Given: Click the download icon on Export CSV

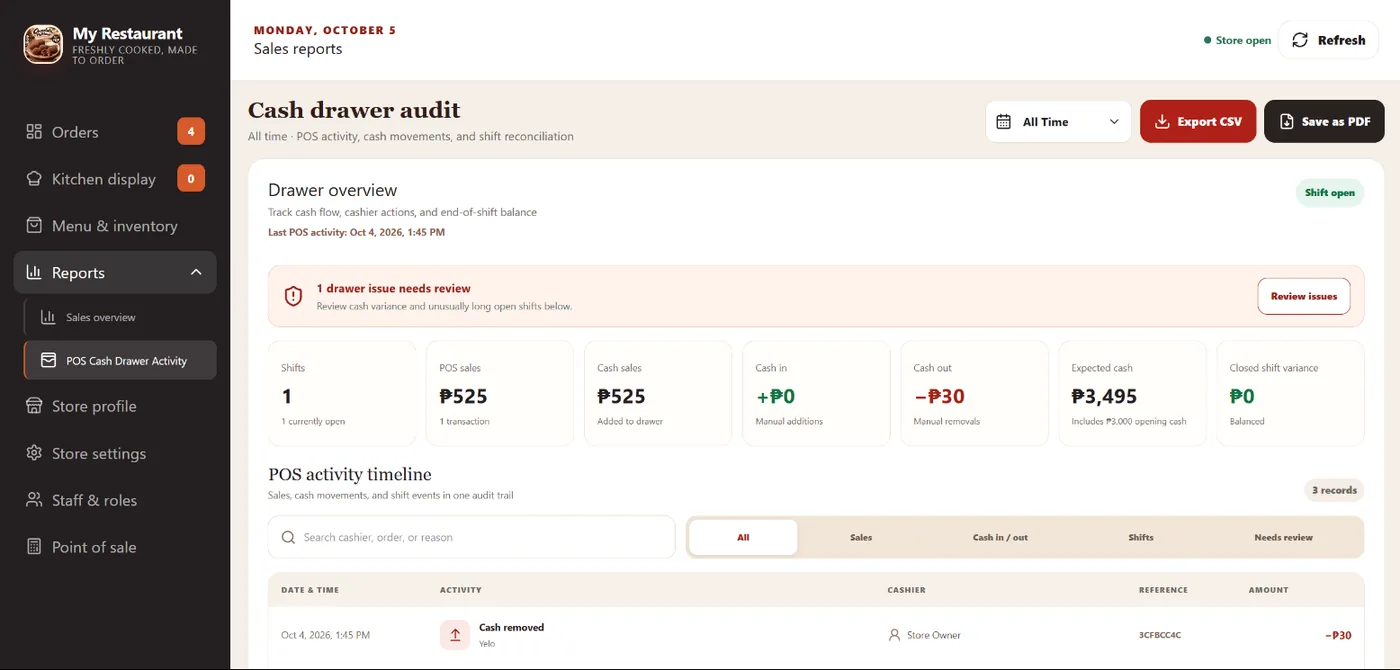Looking at the screenshot, I should (x=1162, y=122).
